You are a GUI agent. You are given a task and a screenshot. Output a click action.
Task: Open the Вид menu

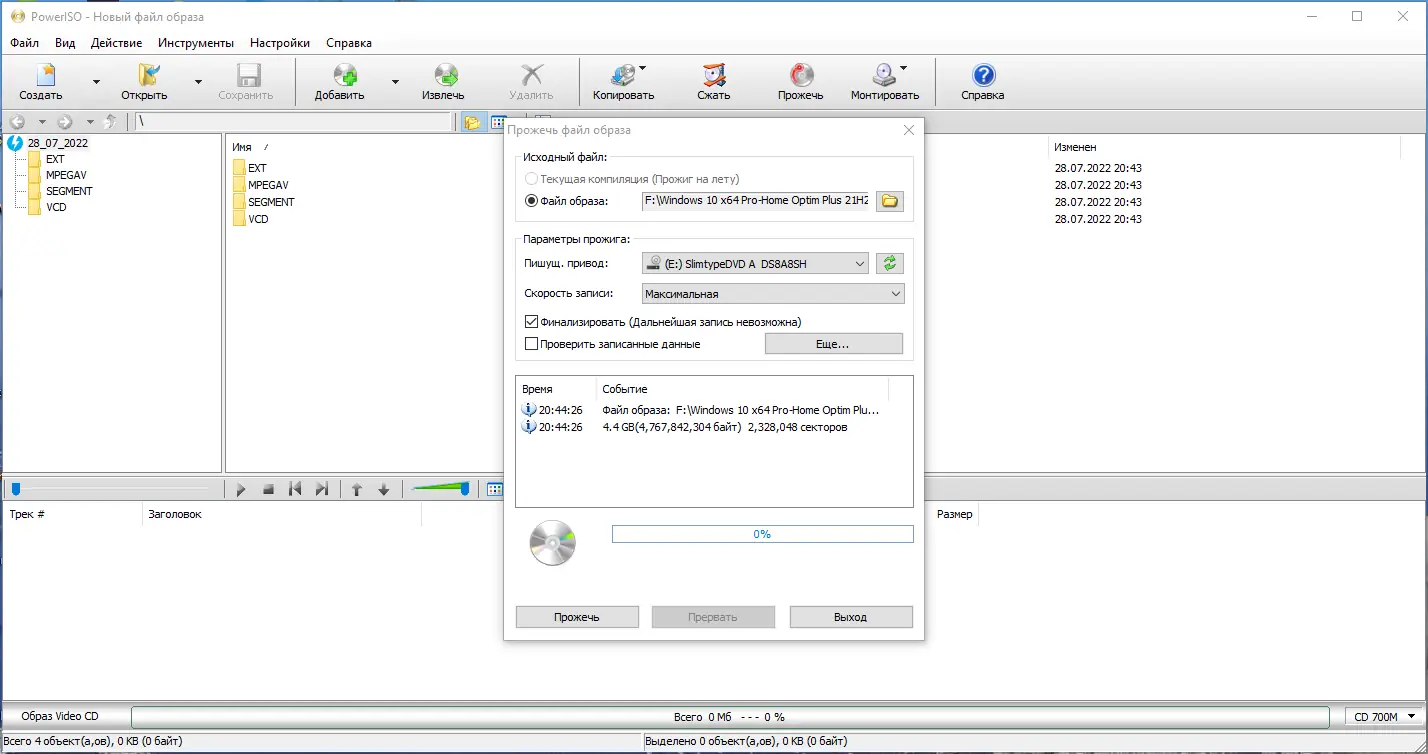click(x=65, y=43)
